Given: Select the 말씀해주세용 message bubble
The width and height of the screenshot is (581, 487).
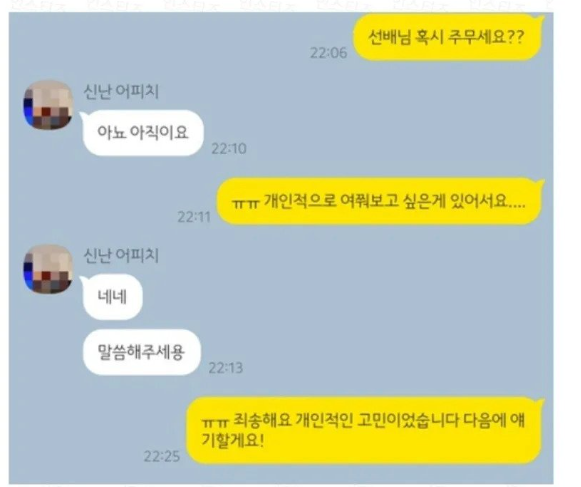Looking at the screenshot, I should click(x=141, y=352).
